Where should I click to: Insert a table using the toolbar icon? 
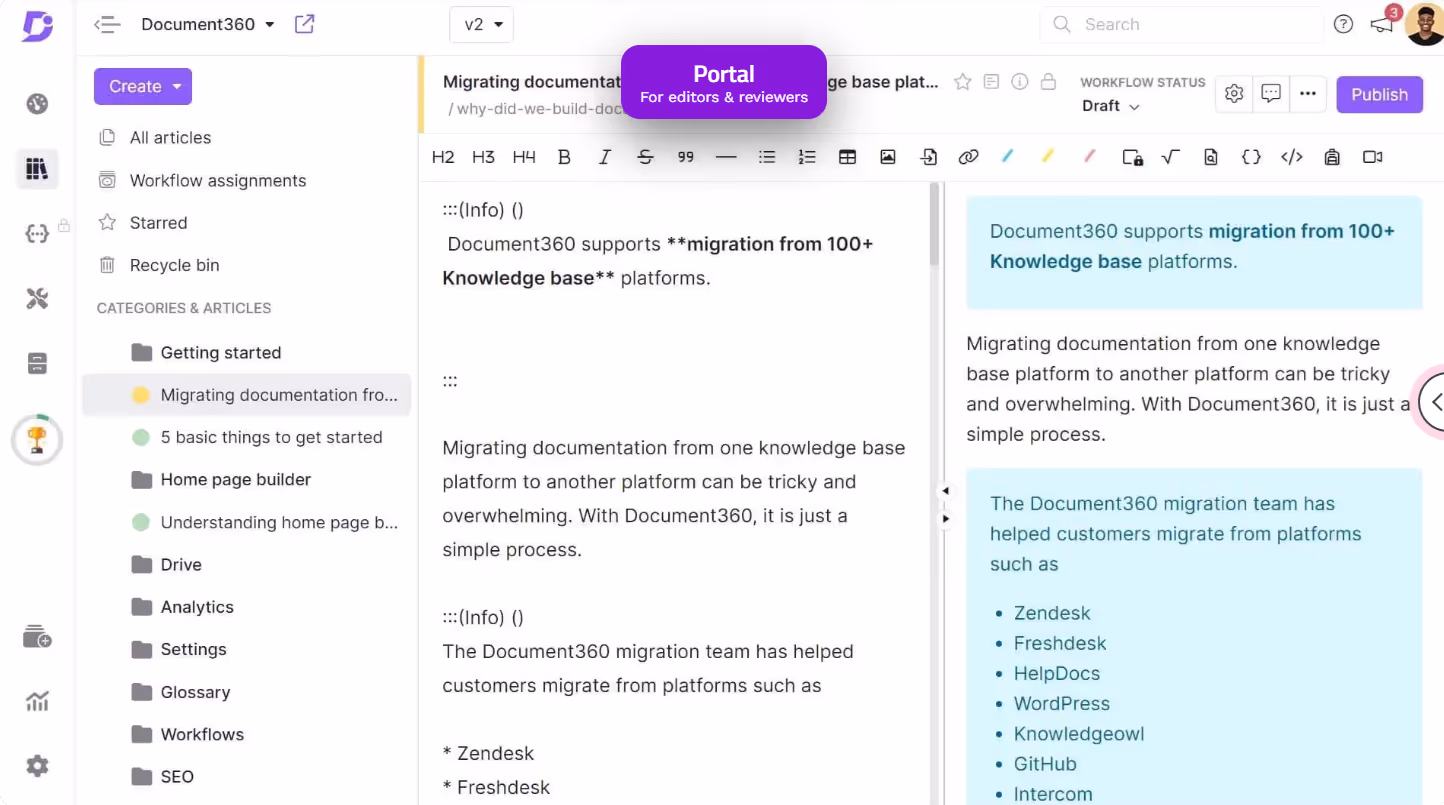tap(847, 157)
